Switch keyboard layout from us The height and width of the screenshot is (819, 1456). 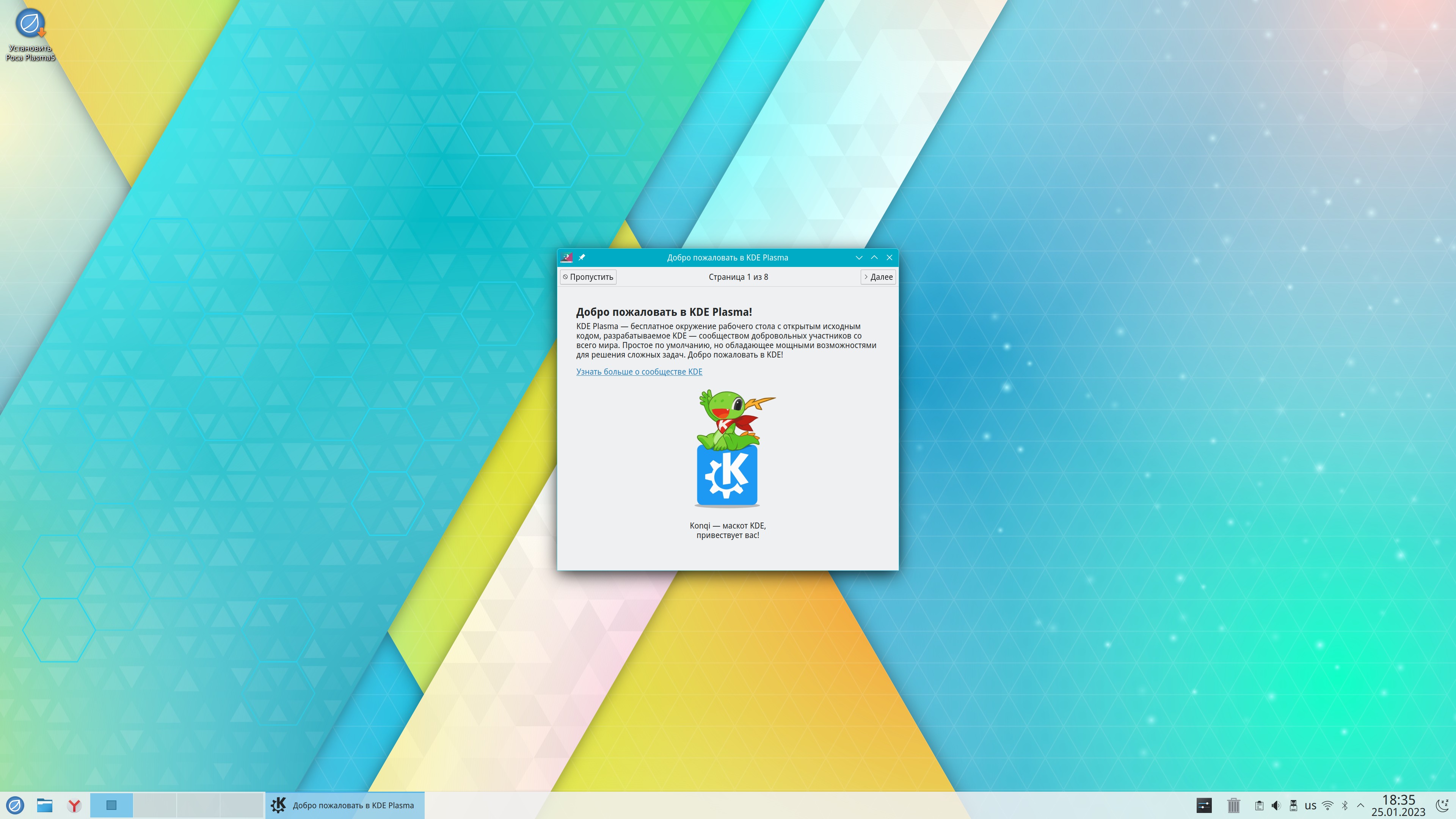coord(1310,805)
